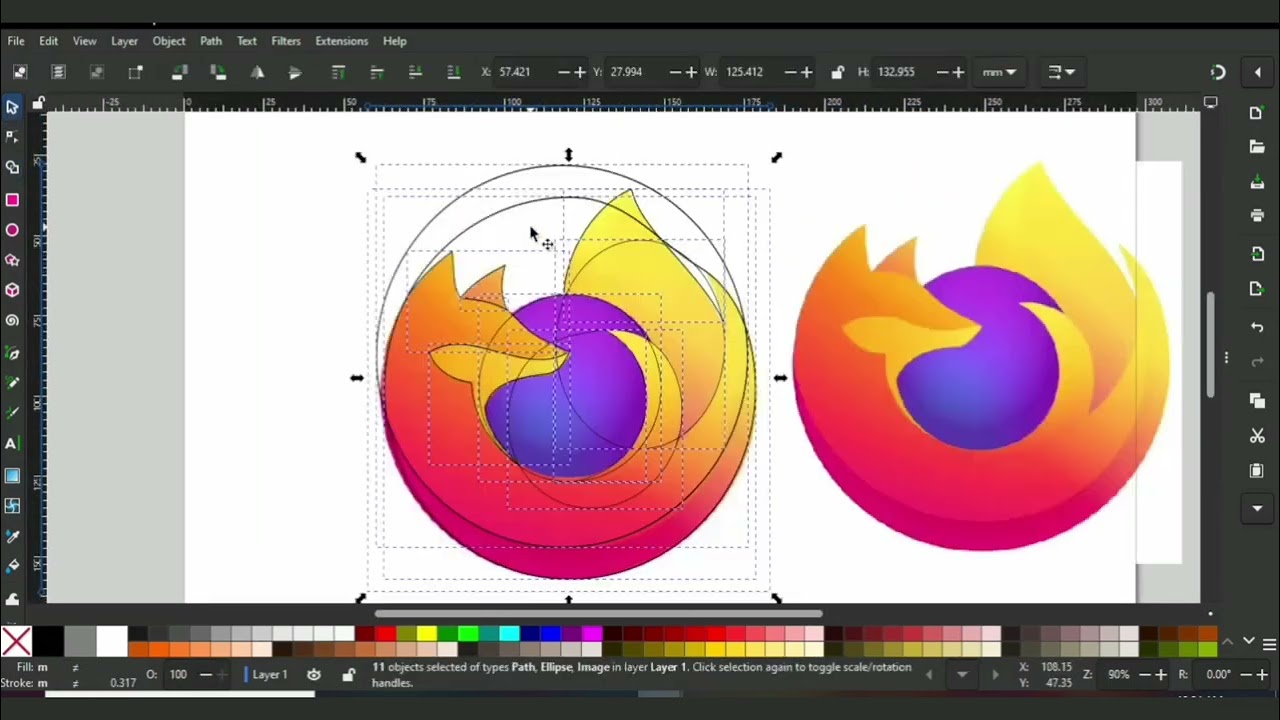Open the Path menu
This screenshot has width=1280, height=720.
[210, 41]
